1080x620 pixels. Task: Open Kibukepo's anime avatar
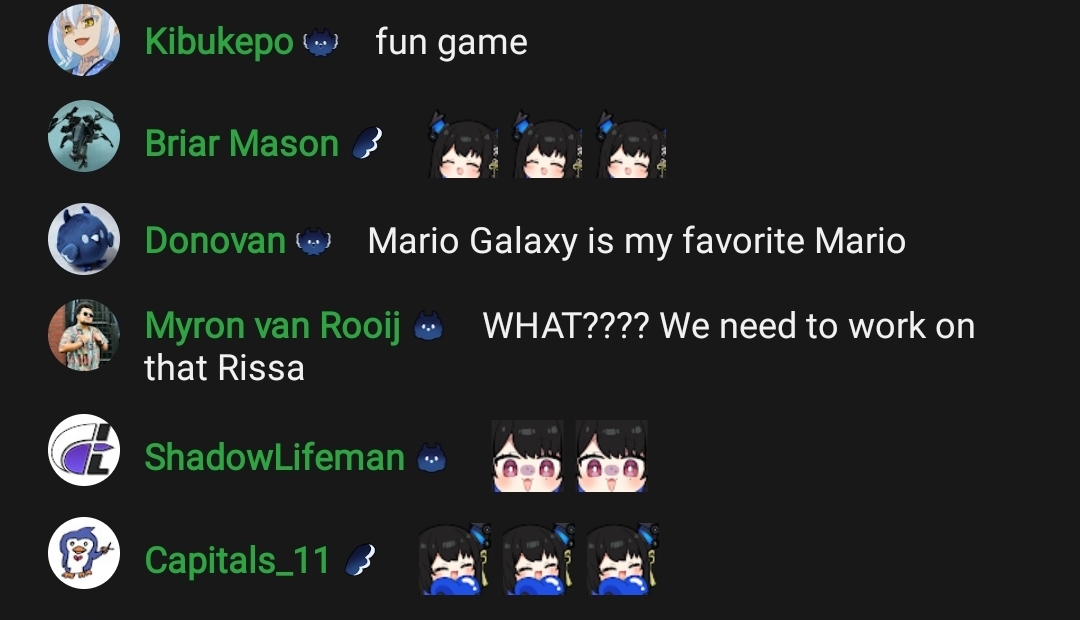coord(83,40)
